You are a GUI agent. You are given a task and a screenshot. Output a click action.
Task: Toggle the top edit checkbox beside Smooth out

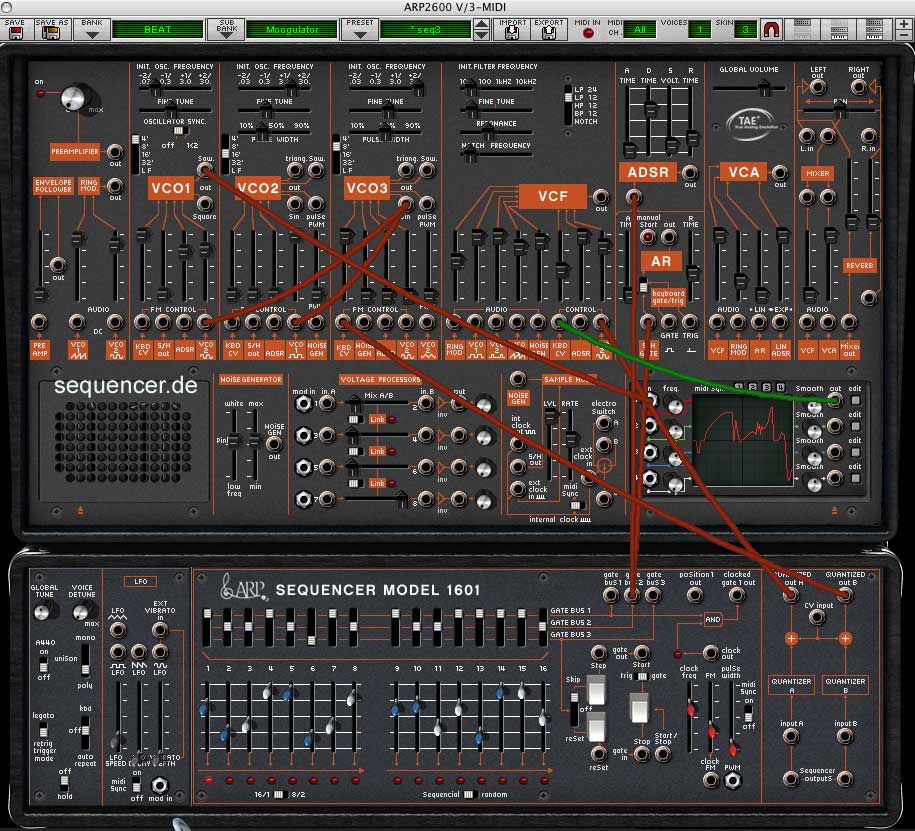pyautogui.click(x=855, y=400)
